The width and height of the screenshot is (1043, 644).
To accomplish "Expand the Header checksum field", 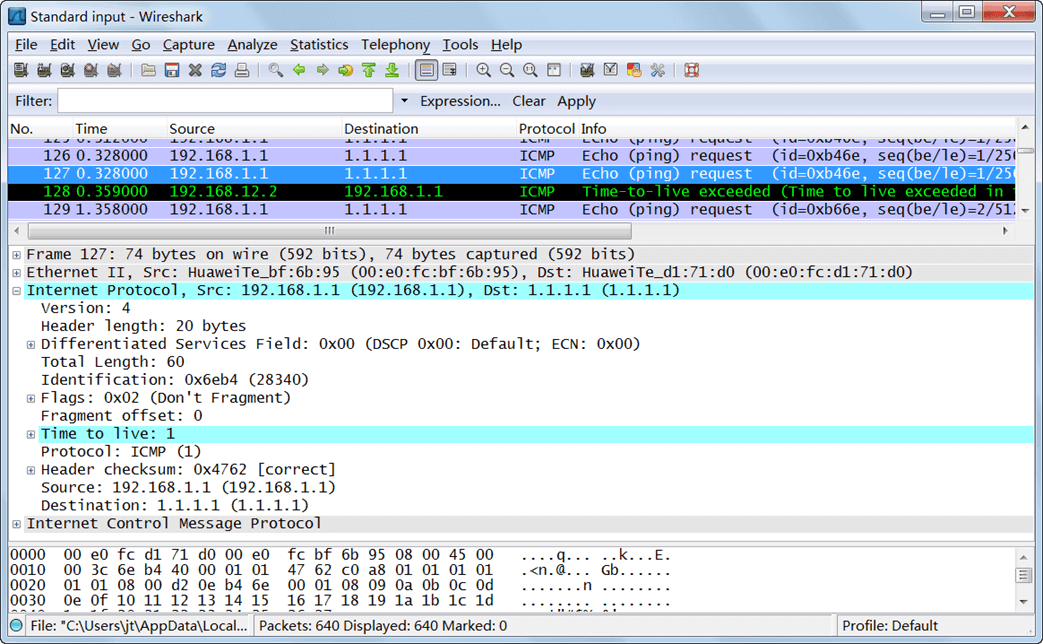I will click(x=31, y=470).
